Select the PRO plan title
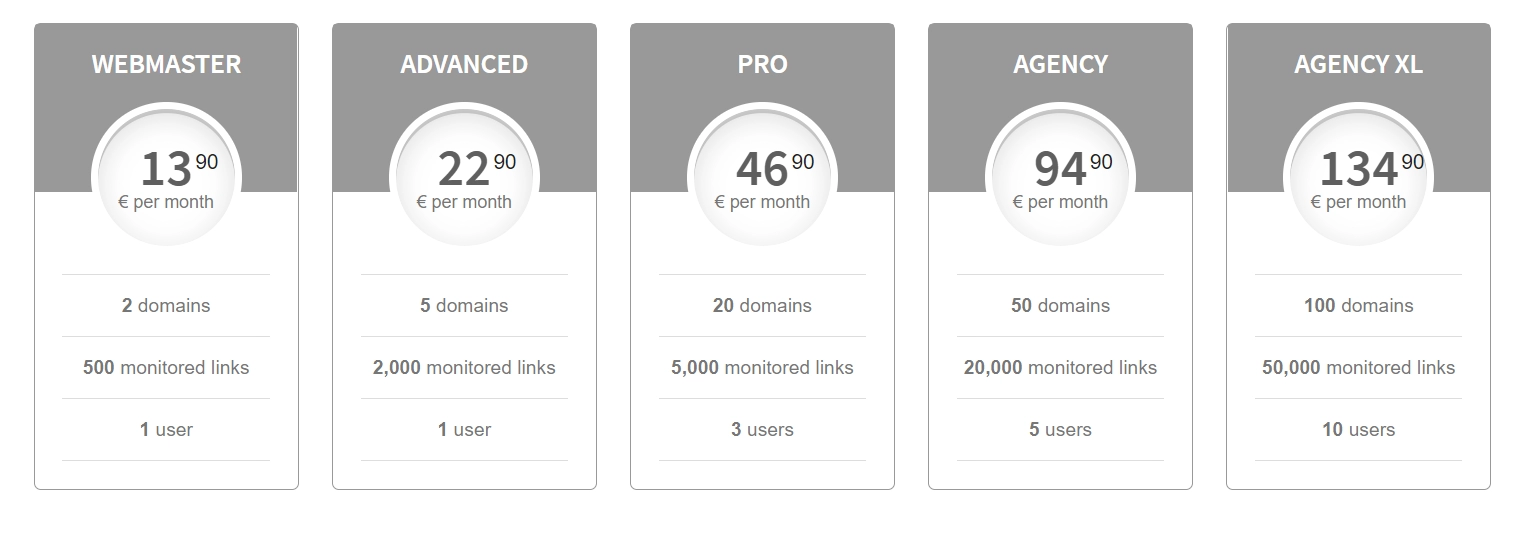1524x534 pixels. point(762,64)
